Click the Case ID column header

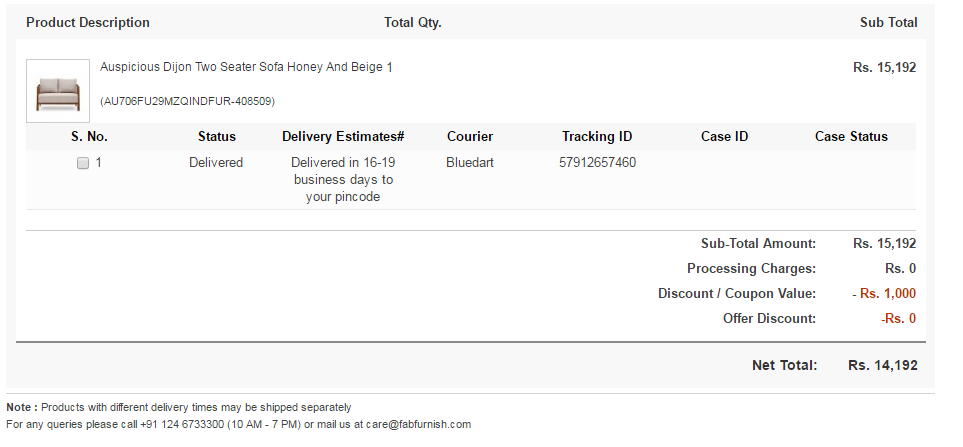[x=724, y=137]
